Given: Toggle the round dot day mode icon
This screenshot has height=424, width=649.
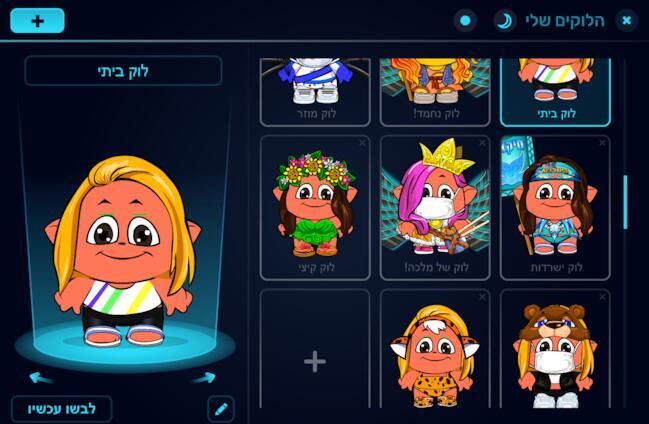Looking at the screenshot, I should point(465,20).
